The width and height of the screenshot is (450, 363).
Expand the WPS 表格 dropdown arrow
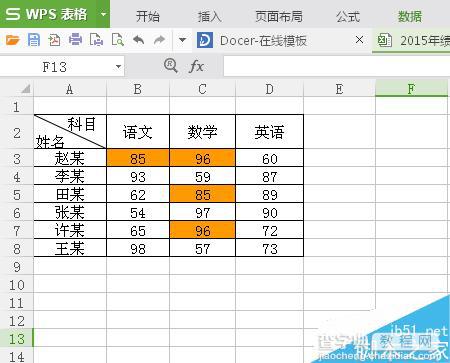coord(103,14)
